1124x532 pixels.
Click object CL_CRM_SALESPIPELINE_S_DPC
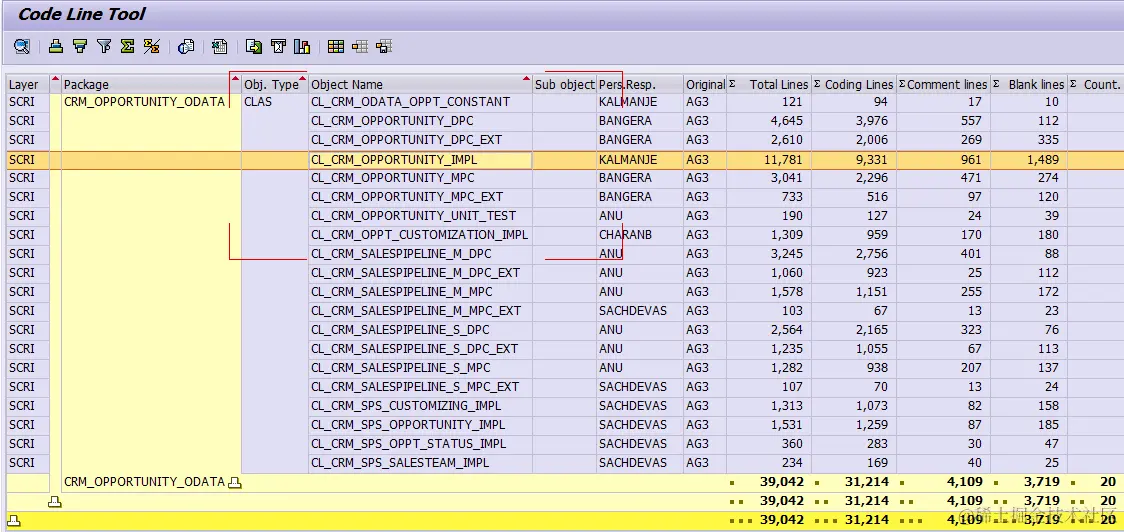420,330
